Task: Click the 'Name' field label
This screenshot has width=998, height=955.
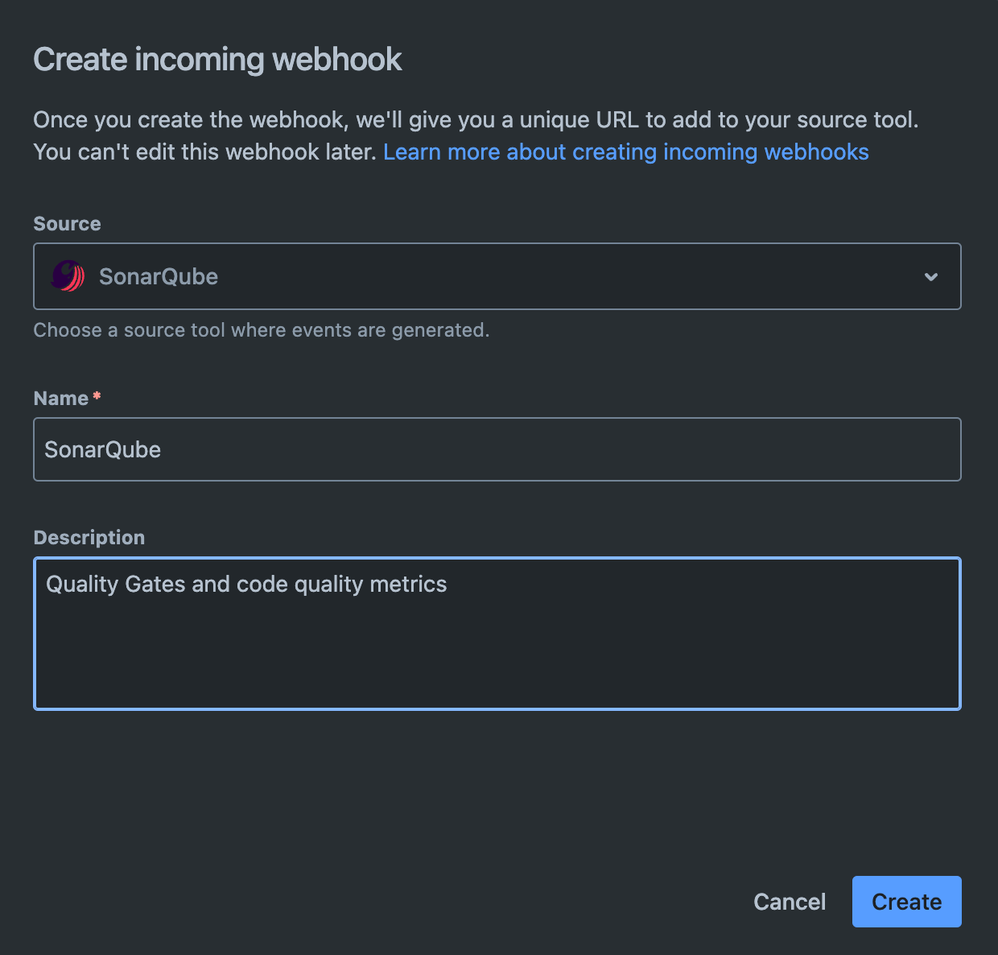Action: [60, 399]
